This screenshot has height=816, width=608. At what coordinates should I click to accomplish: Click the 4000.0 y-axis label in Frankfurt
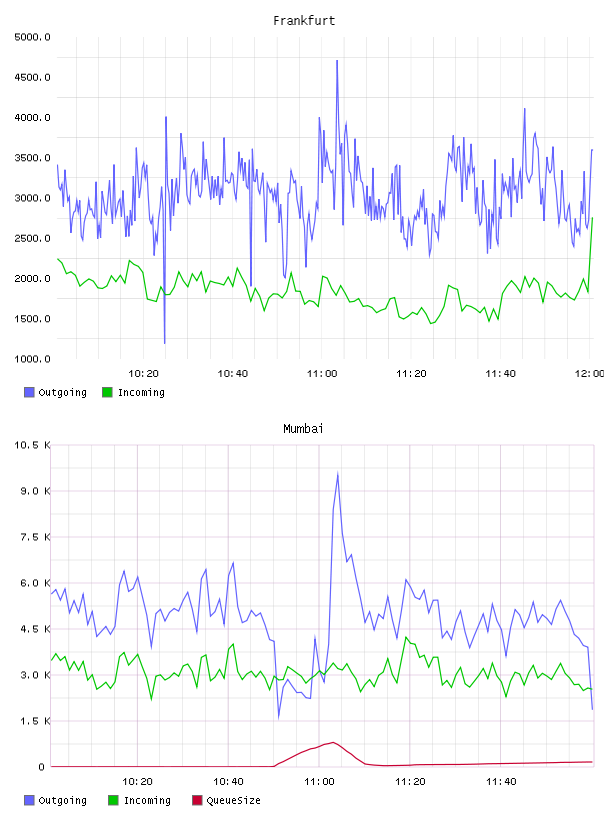32,118
